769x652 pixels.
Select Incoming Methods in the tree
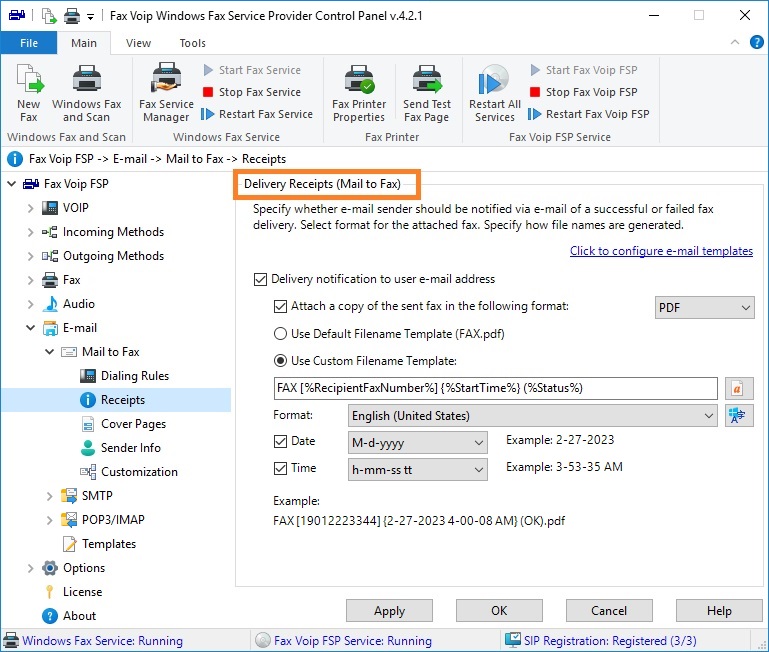click(113, 232)
